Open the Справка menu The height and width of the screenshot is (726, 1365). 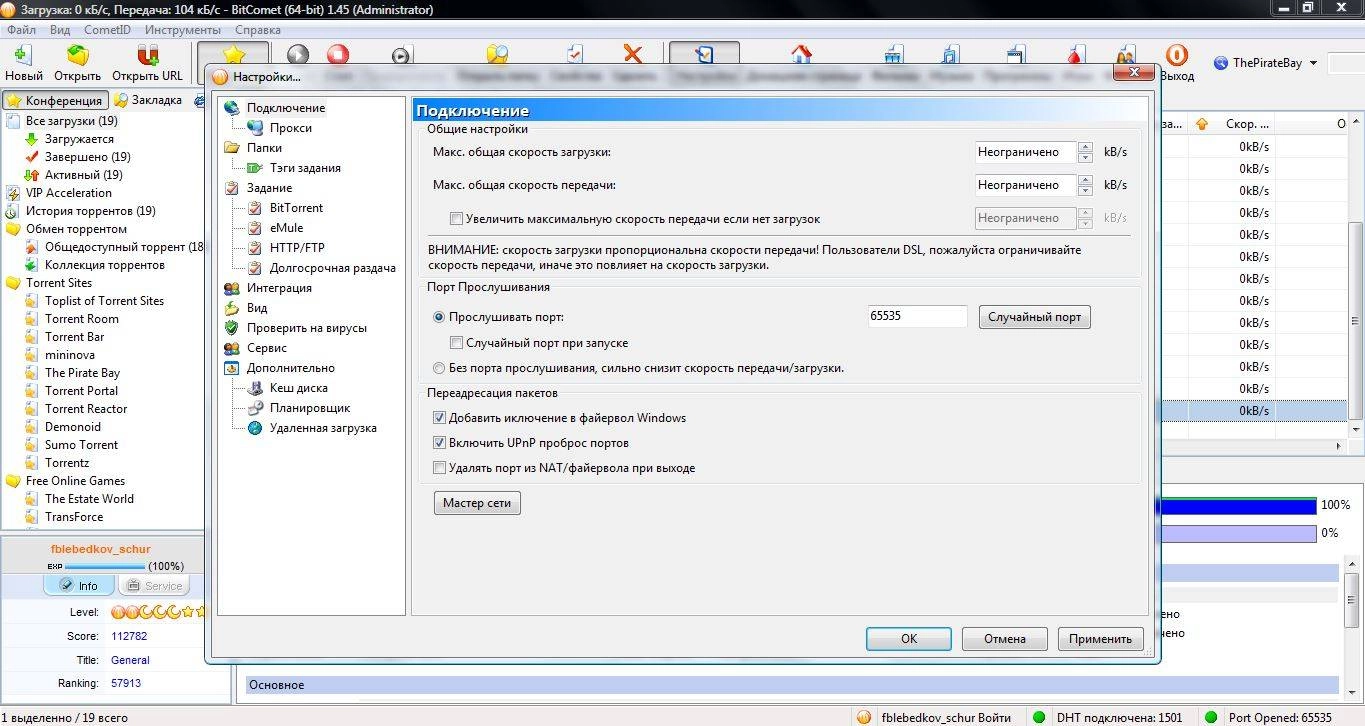(258, 30)
